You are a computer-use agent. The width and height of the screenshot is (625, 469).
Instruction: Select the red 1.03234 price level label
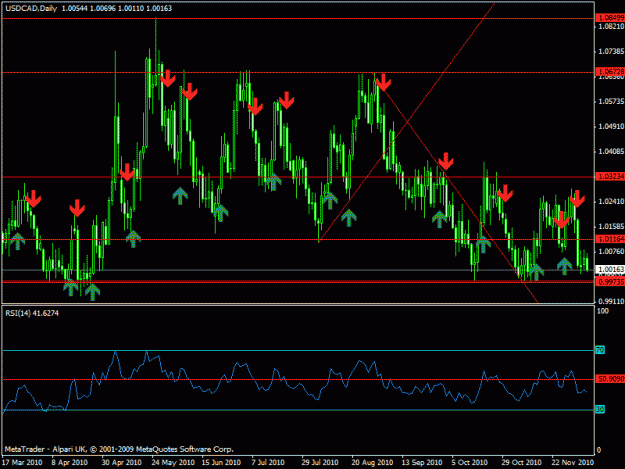(x=610, y=177)
